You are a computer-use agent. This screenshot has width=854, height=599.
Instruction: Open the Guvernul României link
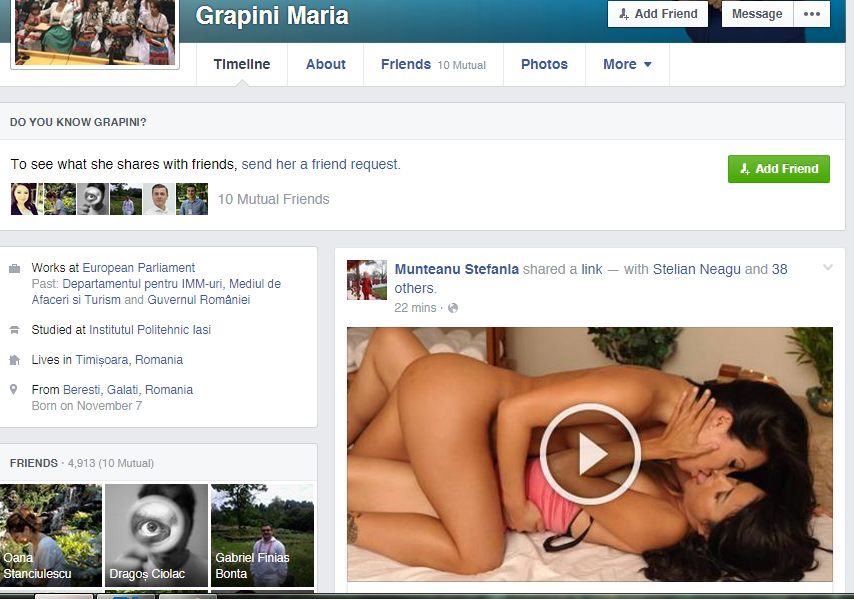tap(199, 300)
